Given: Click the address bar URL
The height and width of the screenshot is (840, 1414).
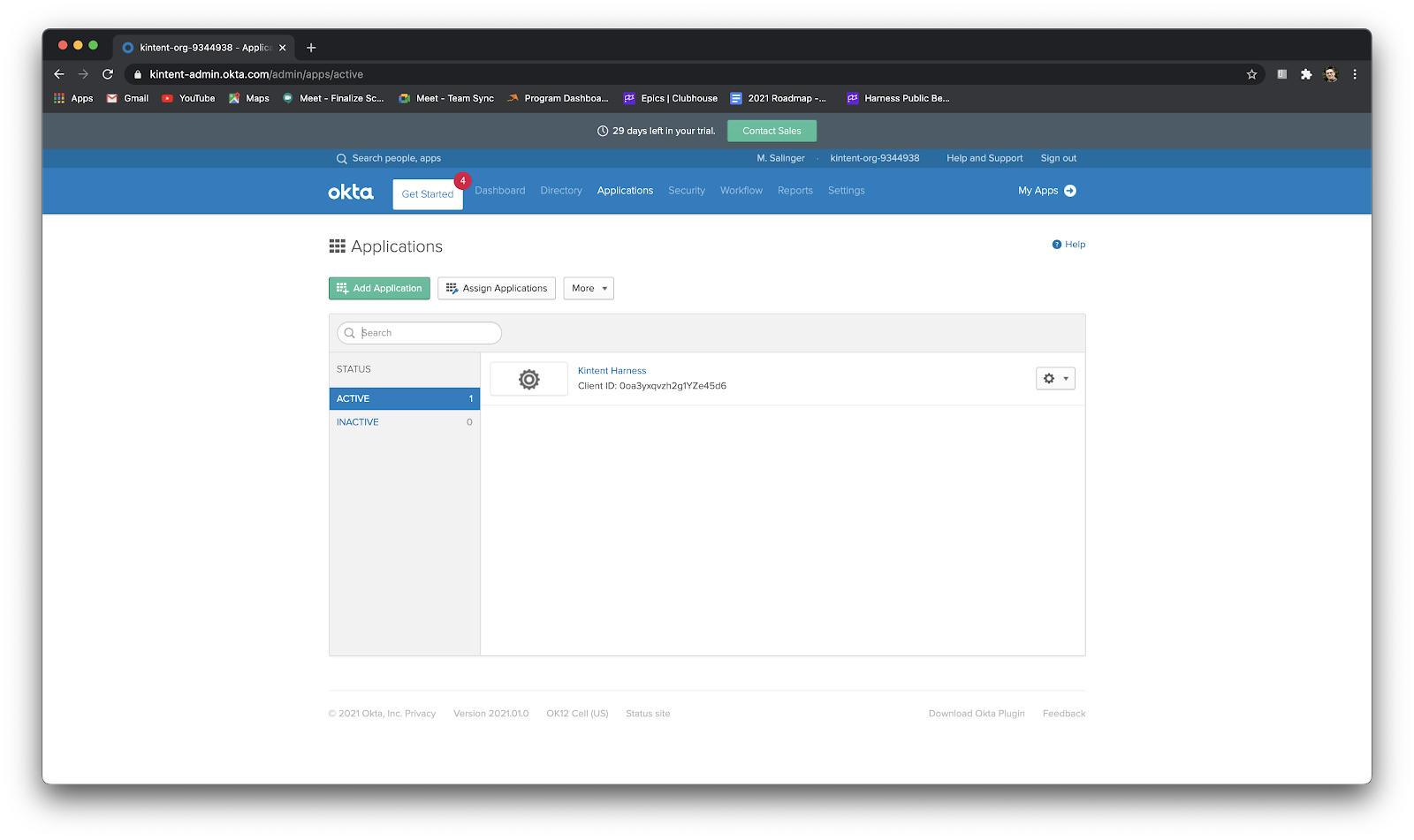Looking at the screenshot, I should (256, 74).
